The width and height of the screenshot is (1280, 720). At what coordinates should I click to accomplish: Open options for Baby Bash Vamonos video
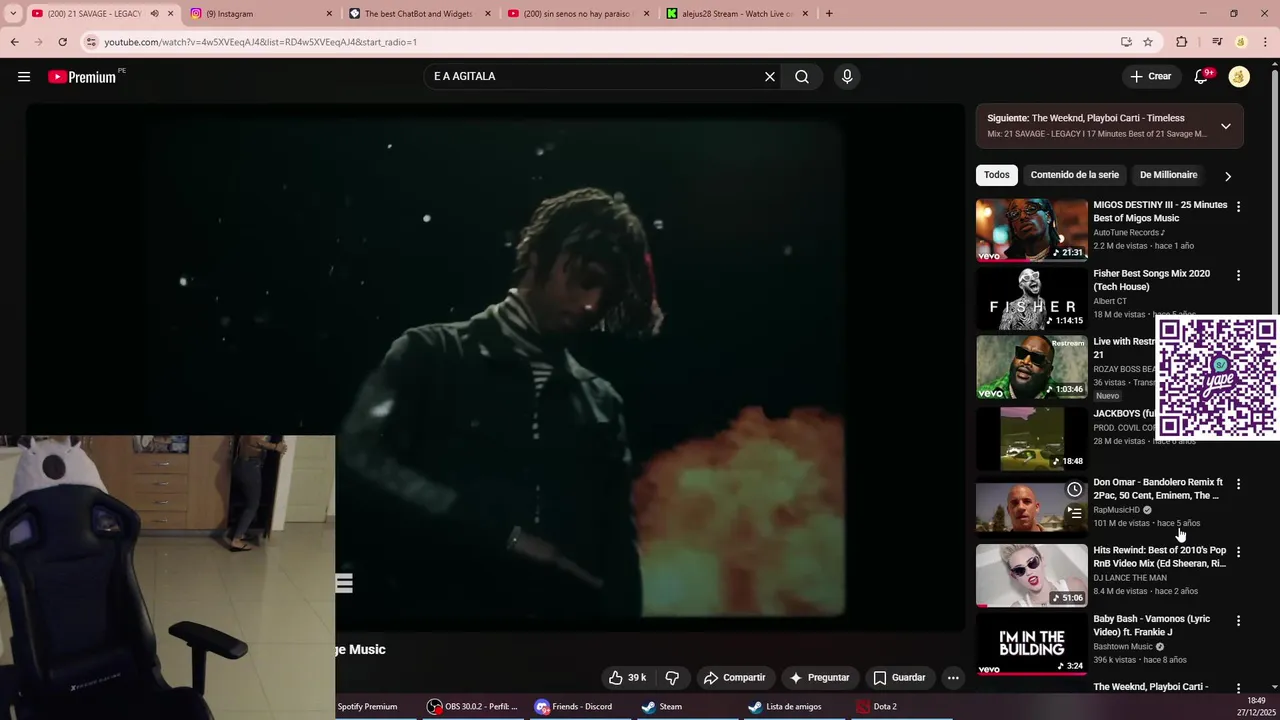pos(1238,621)
